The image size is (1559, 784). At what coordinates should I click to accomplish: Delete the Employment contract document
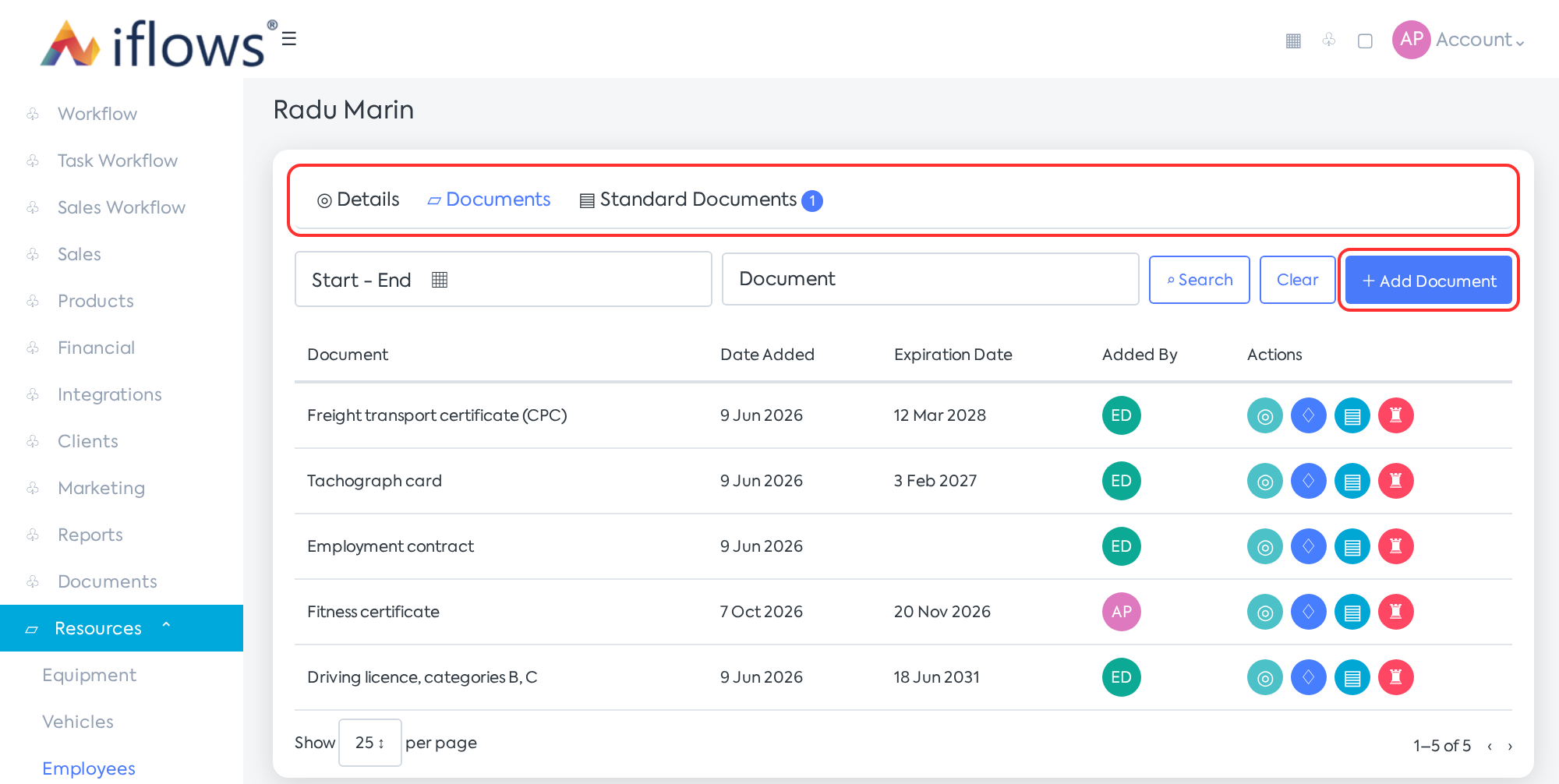tap(1396, 546)
